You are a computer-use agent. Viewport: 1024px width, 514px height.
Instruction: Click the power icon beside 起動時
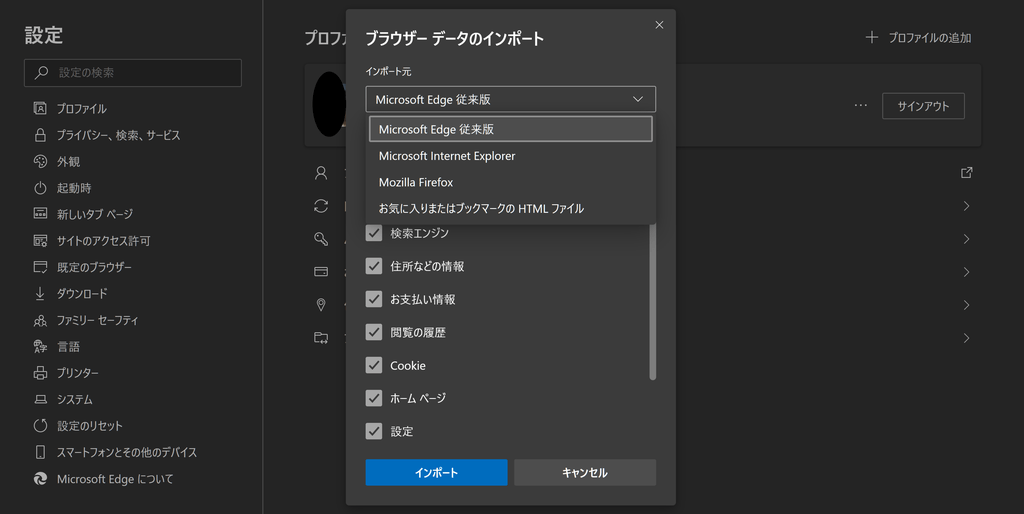click(x=40, y=188)
